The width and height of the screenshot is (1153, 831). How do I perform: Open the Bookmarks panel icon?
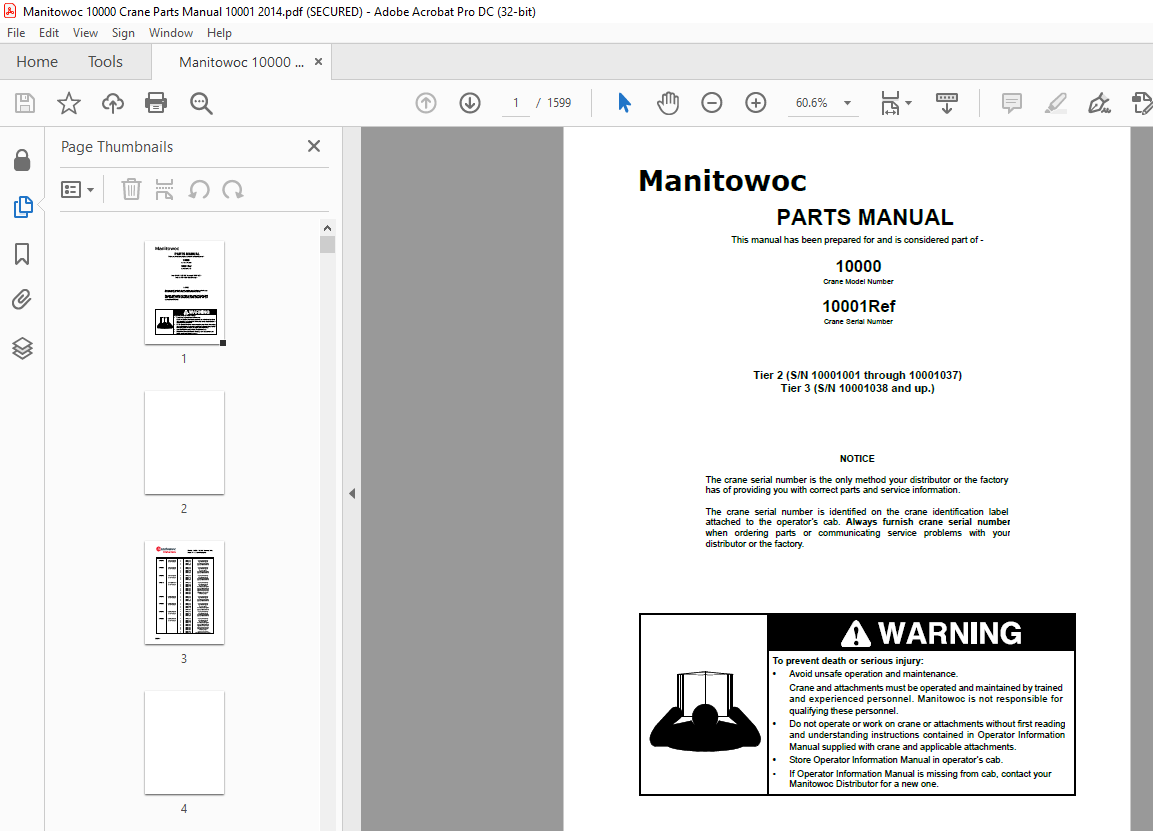(x=22, y=254)
